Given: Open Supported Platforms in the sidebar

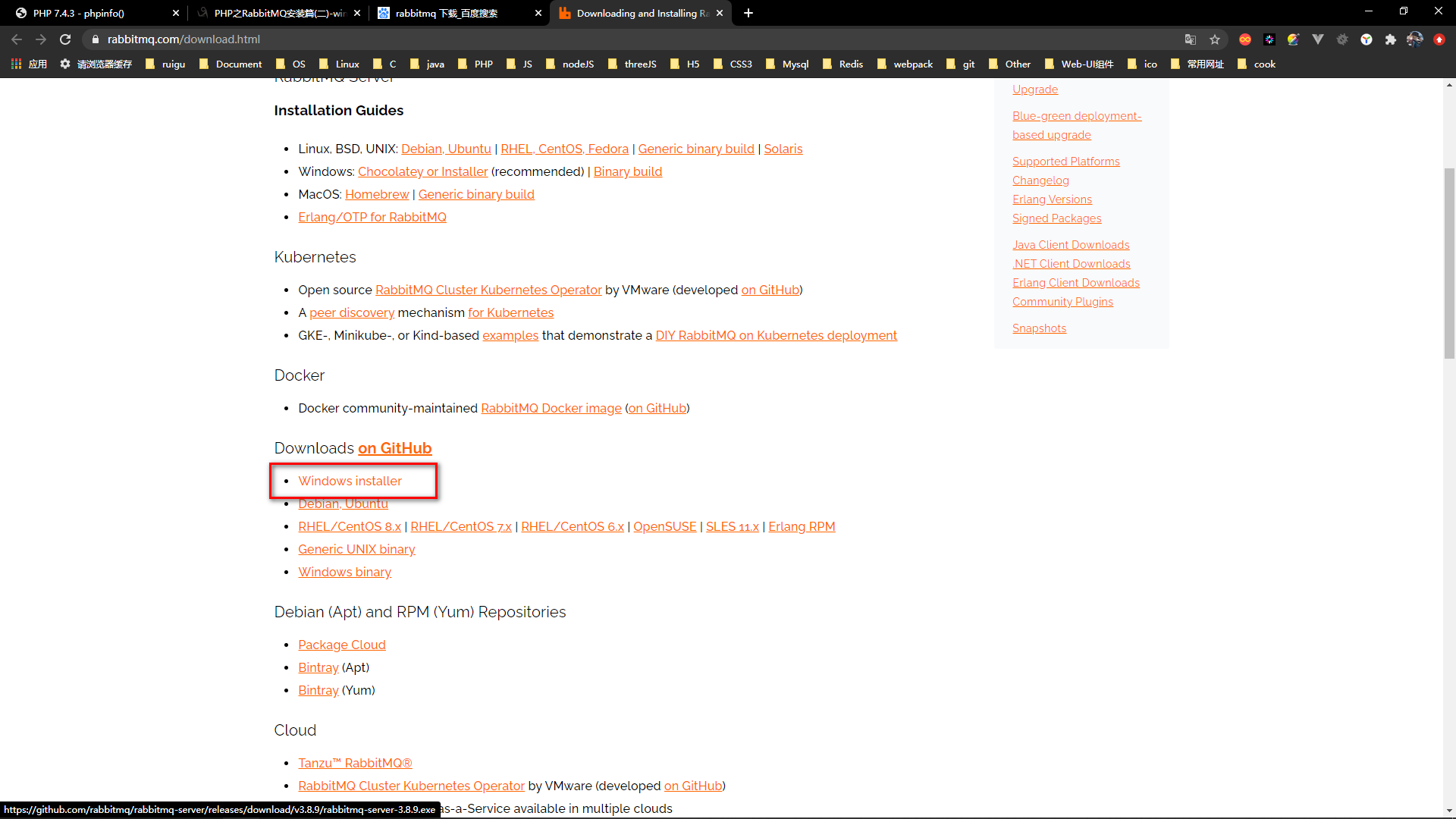Looking at the screenshot, I should pyautogui.click(x=1065, y=162).
